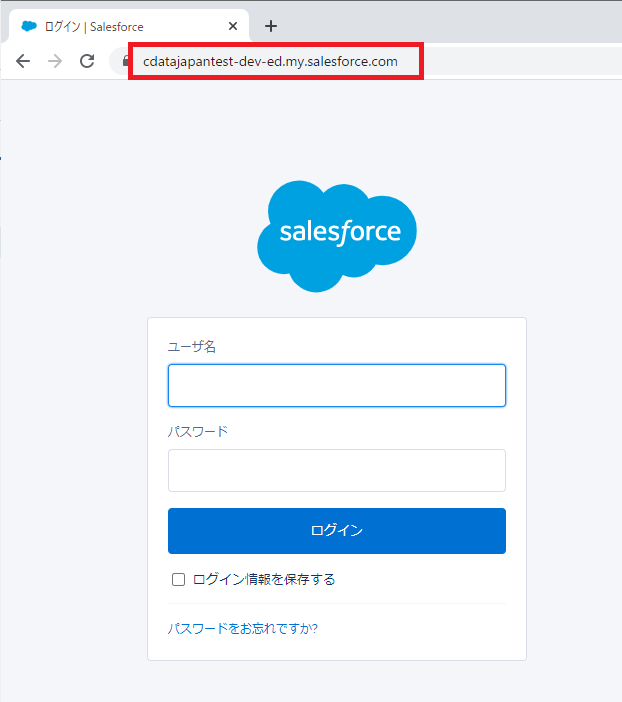Focus the パスワード input field
This screenshot has height=702, width=622.
337,470
